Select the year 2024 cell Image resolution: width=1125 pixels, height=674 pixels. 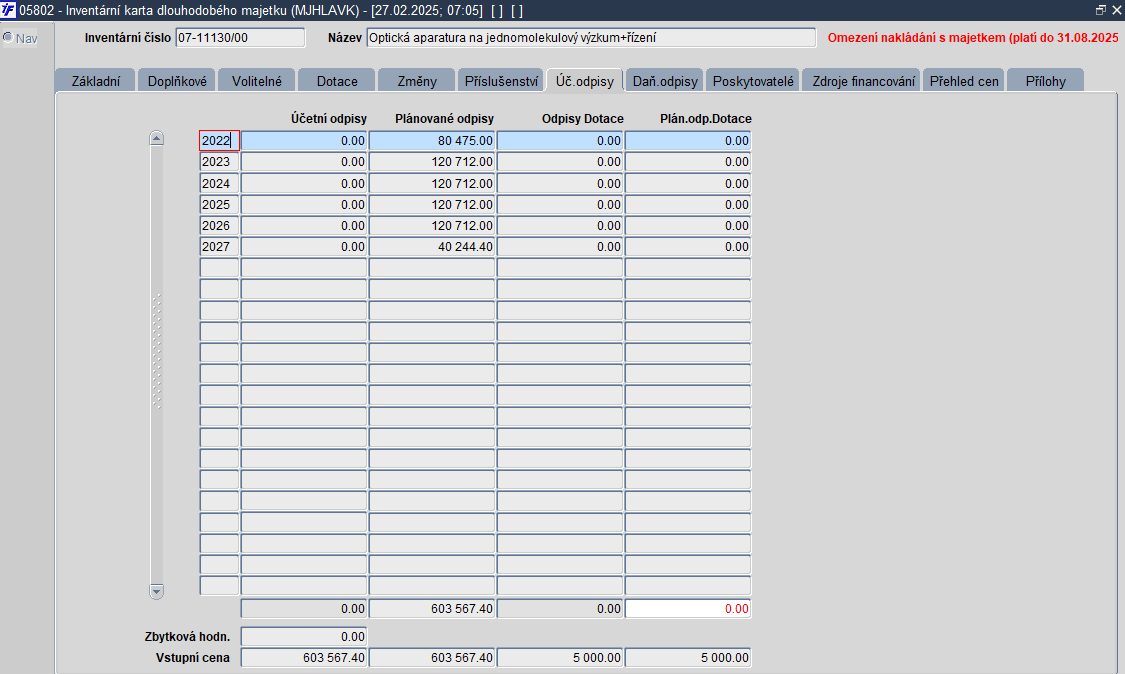coord(219,183)
